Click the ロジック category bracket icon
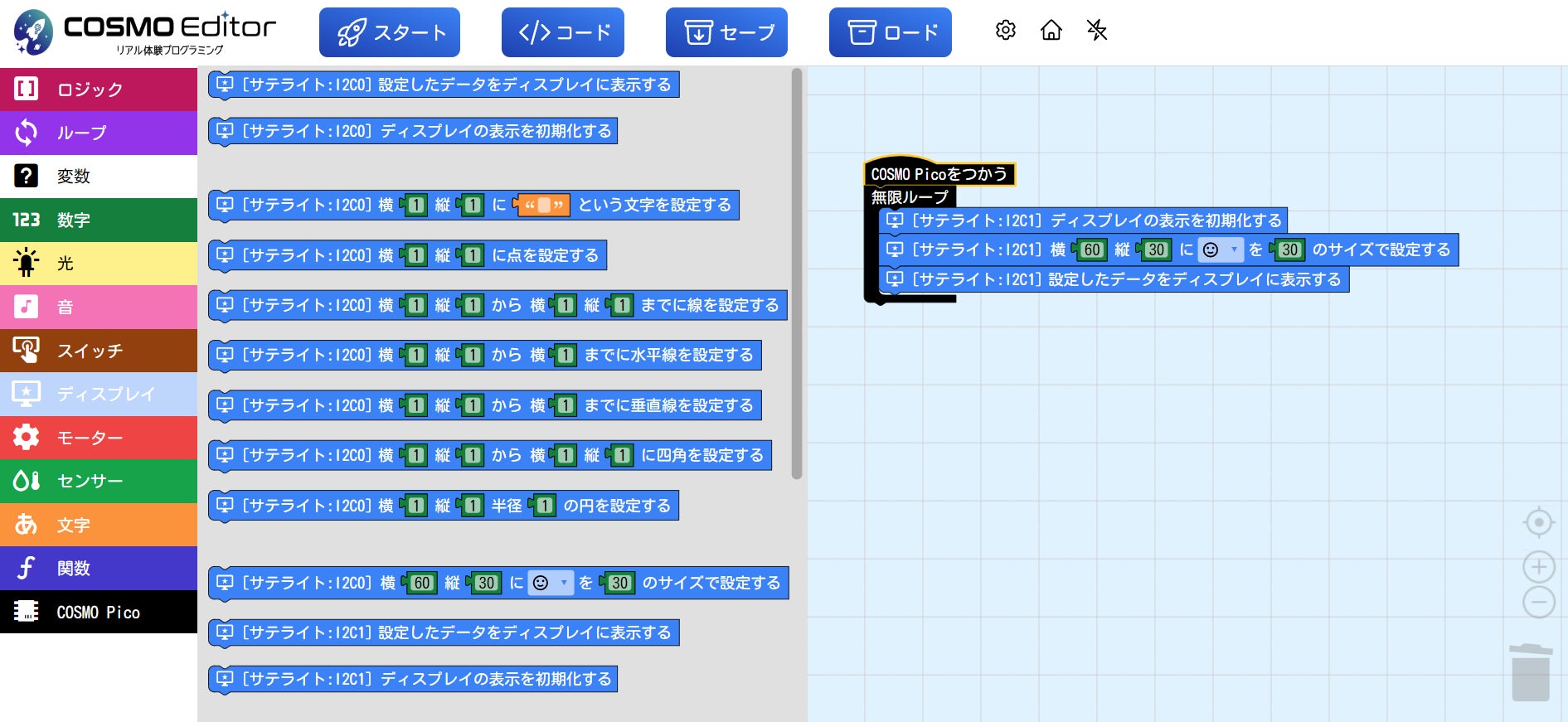Screen dimensions: 1568x722 click(27, 89)
